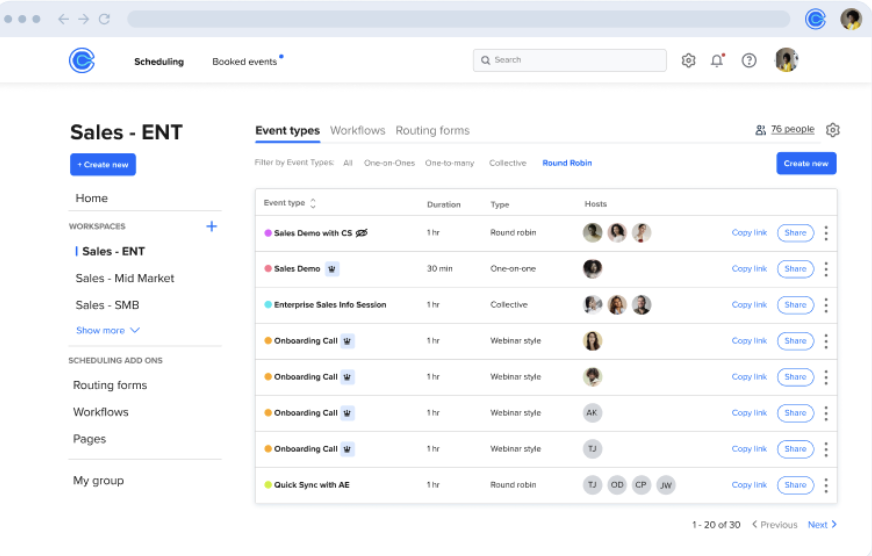The width and height of the screenshot is (872, 556).
Task: Open My group in the sidebar
Action: pos(98,480)
